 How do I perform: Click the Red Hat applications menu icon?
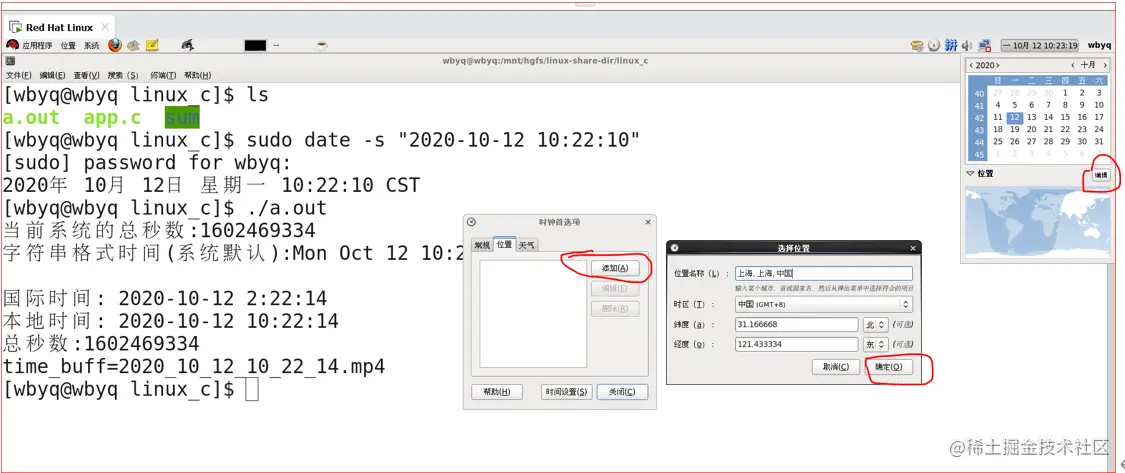pyautogui.click(x=12, y=45)
